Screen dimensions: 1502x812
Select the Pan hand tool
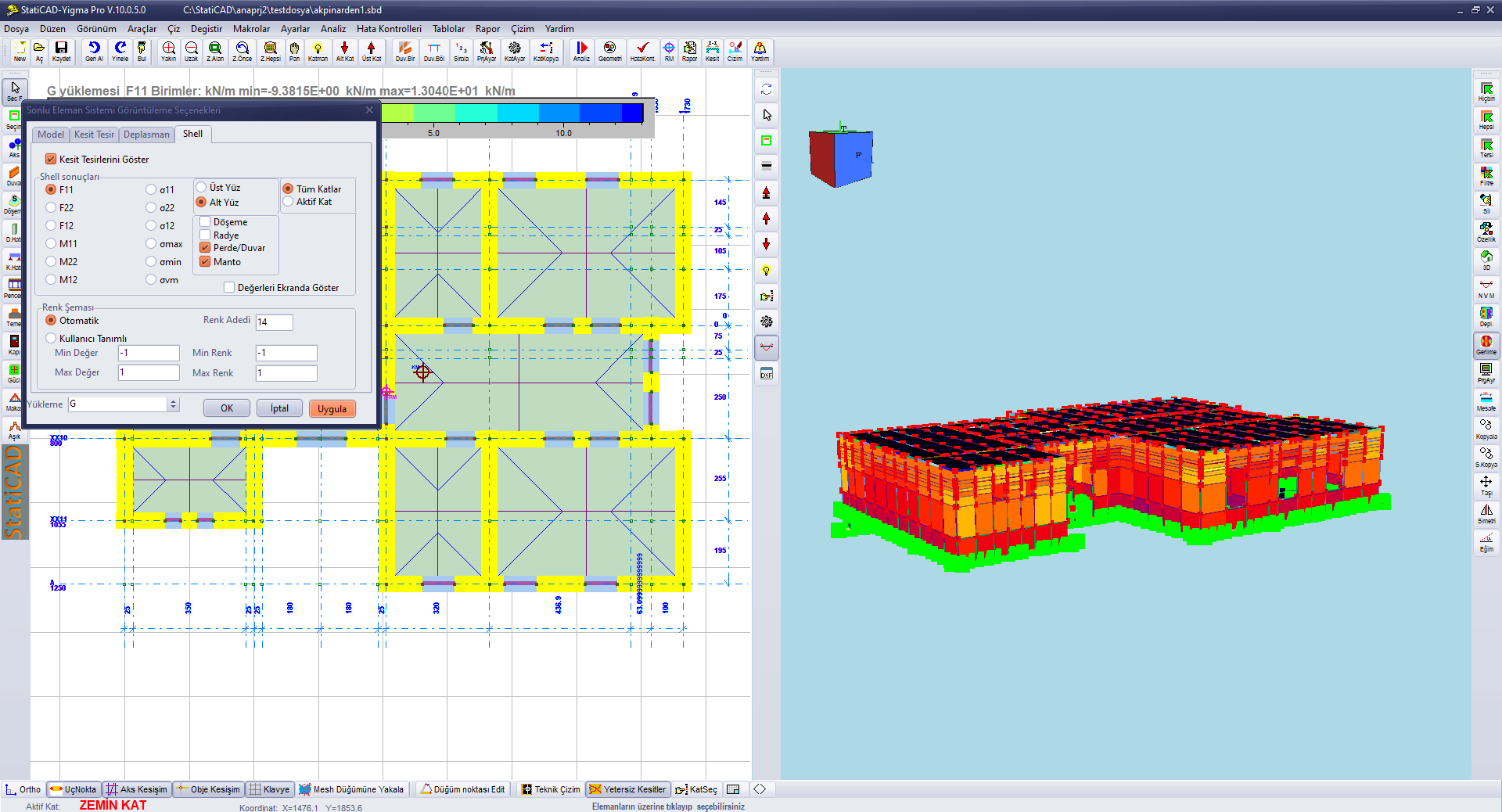click(x=294, y=52)
